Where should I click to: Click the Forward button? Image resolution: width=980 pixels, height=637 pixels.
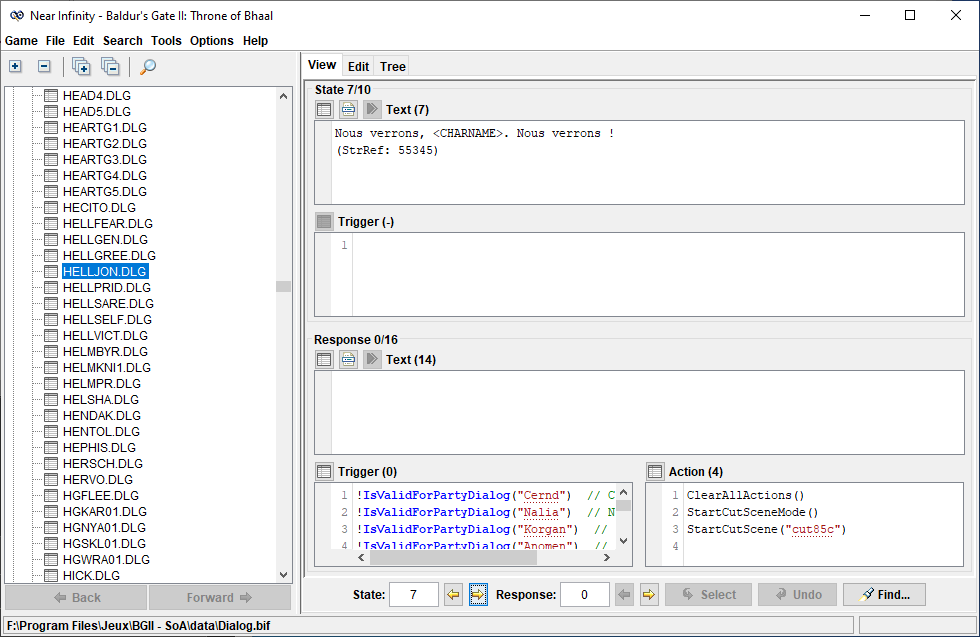click(x=219, y=598)
